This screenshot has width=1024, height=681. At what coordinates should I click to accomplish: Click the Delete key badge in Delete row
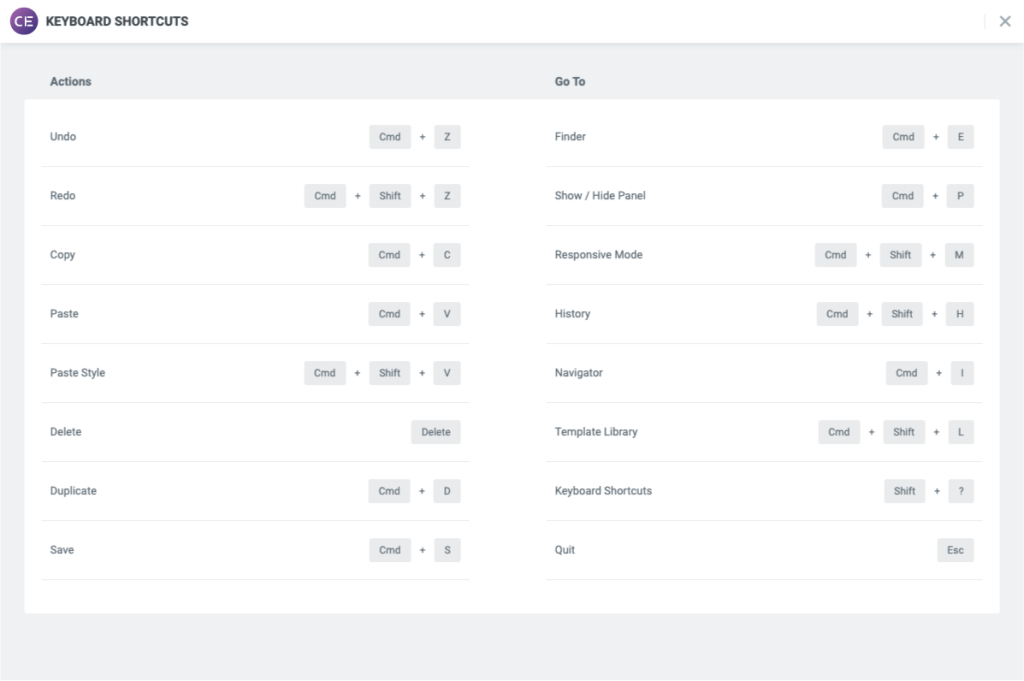(x=436, y=431)
